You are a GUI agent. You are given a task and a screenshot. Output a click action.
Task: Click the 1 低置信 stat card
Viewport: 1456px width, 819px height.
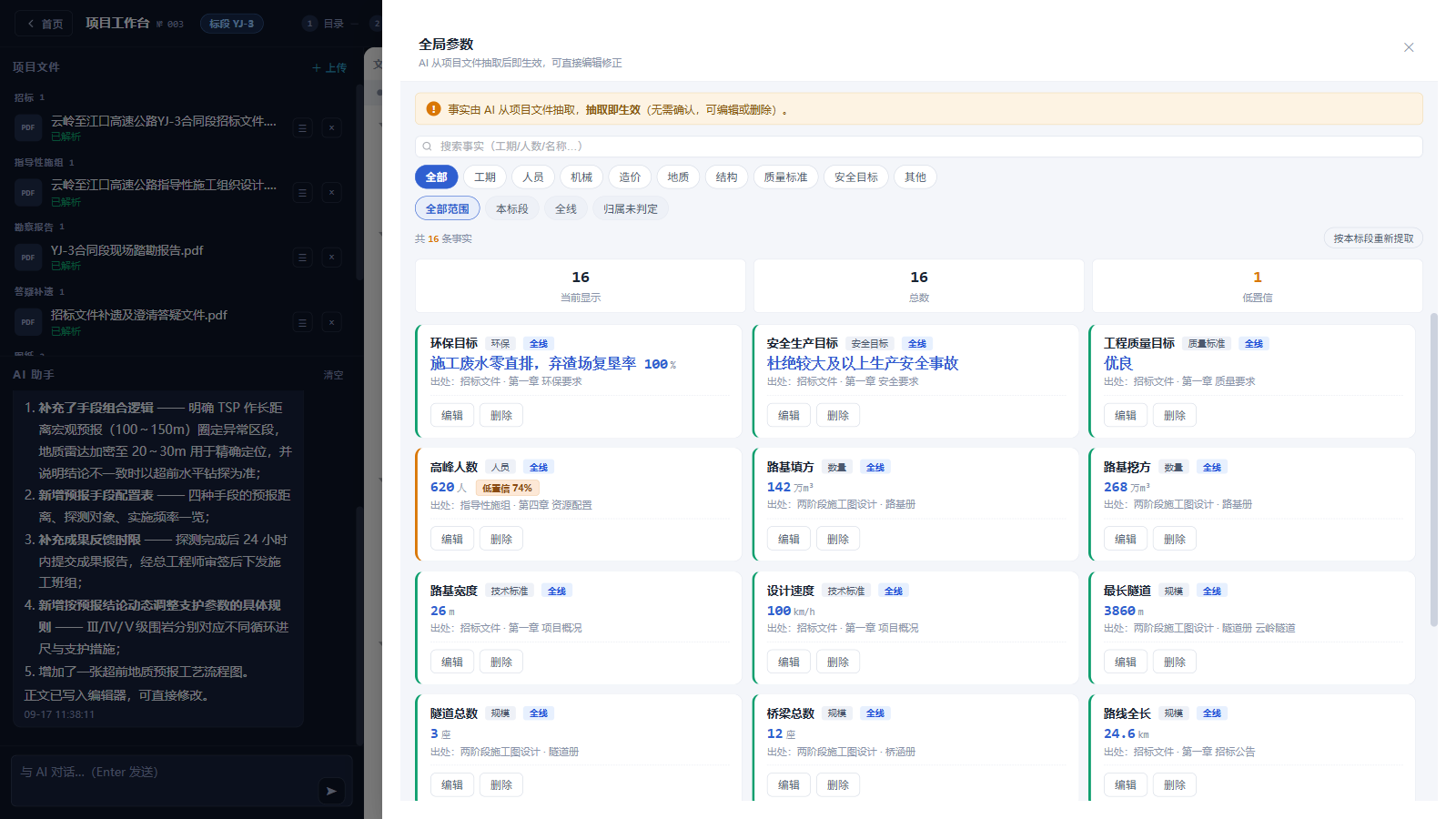(x=1258, y=286)
